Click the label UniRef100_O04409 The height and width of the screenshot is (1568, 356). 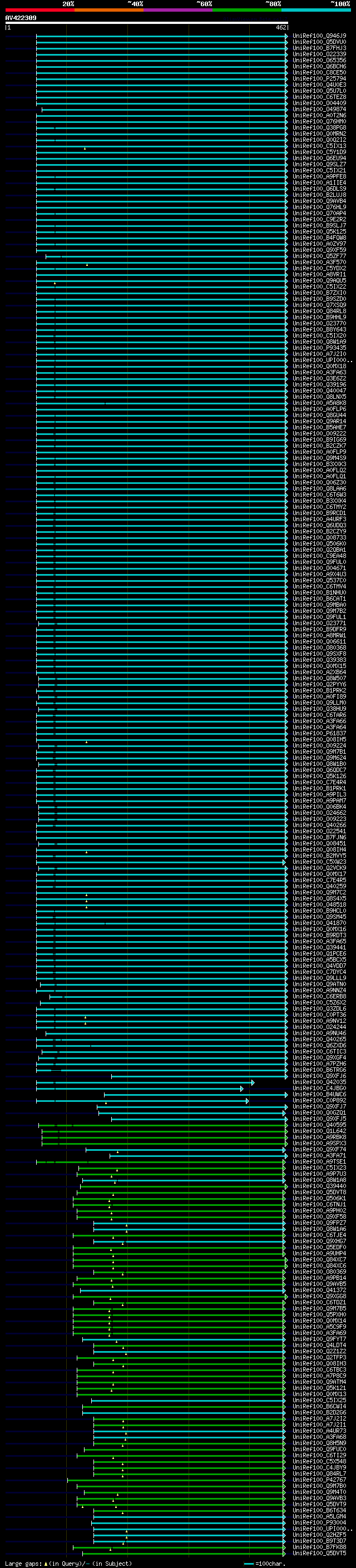point(319,103)
